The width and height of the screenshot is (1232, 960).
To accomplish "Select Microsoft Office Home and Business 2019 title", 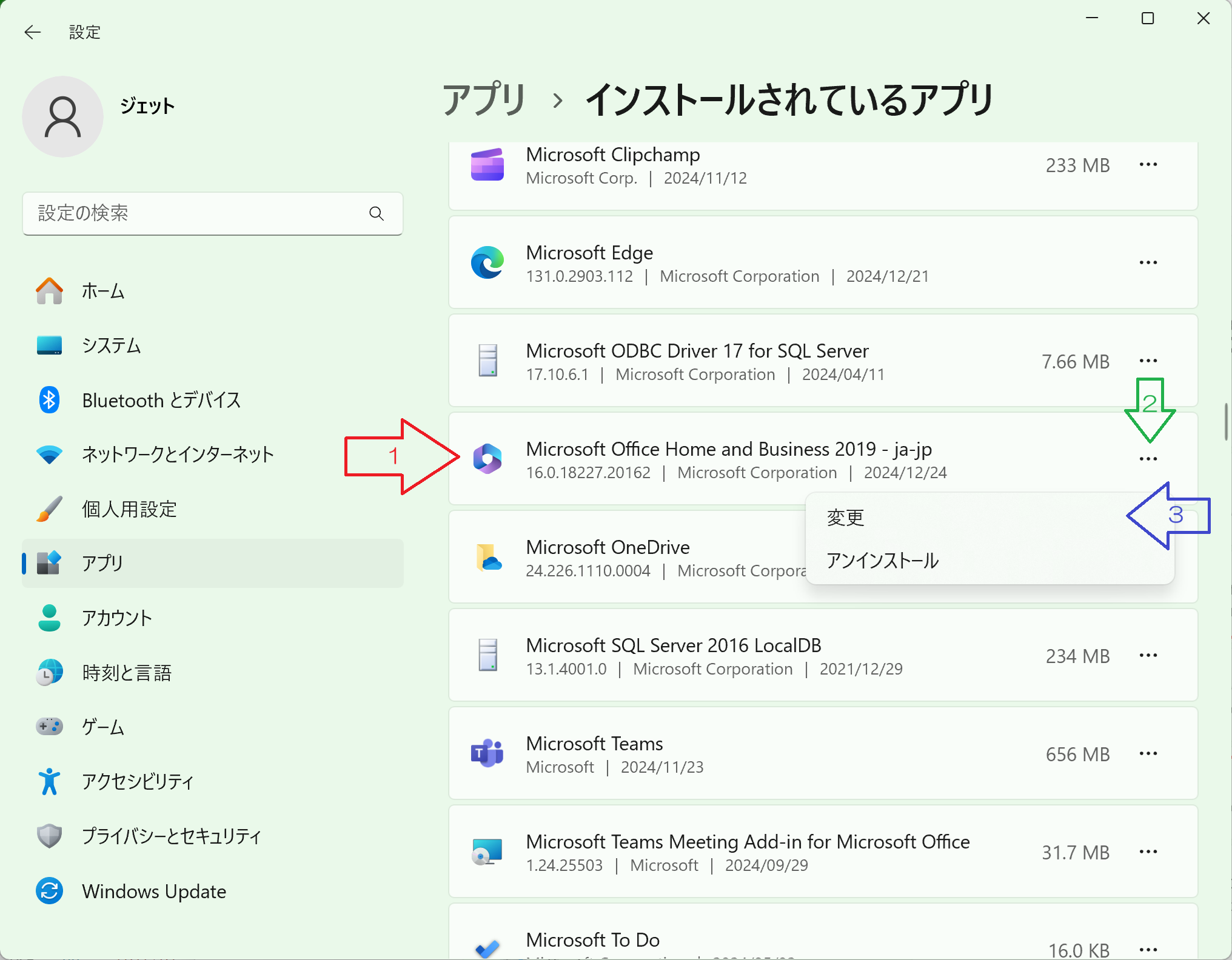I will (x=729, y=449).
